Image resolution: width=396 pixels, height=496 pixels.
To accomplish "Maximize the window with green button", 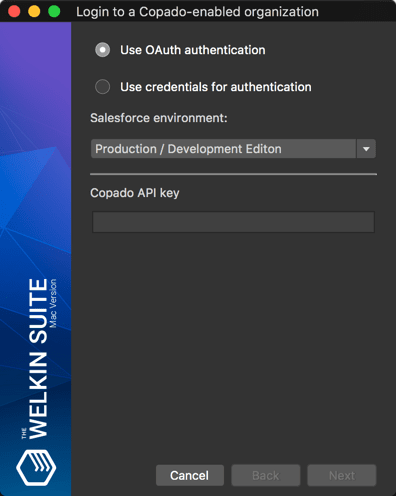I will click(x=54, y=11).
